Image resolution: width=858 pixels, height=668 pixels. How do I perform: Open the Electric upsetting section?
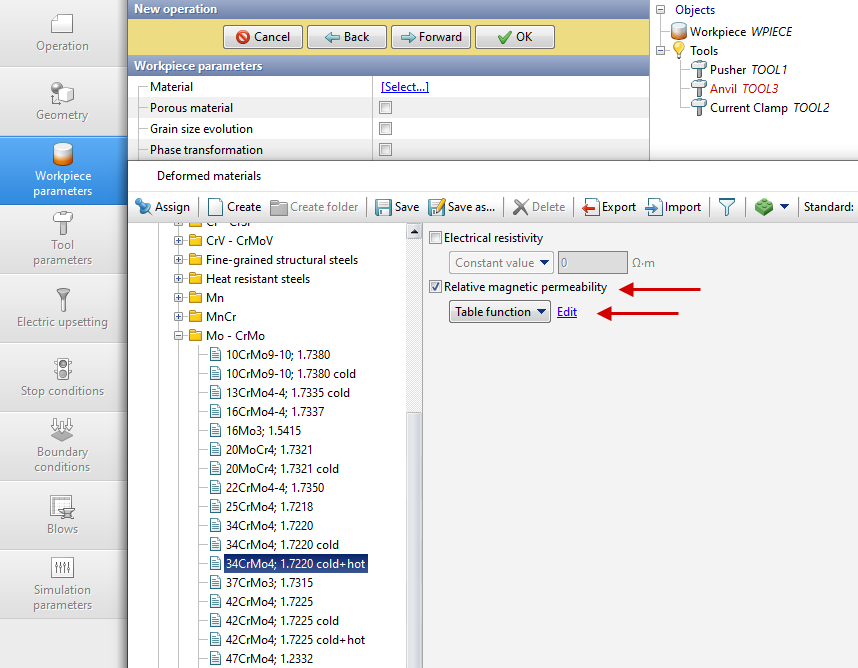(62, 307)
